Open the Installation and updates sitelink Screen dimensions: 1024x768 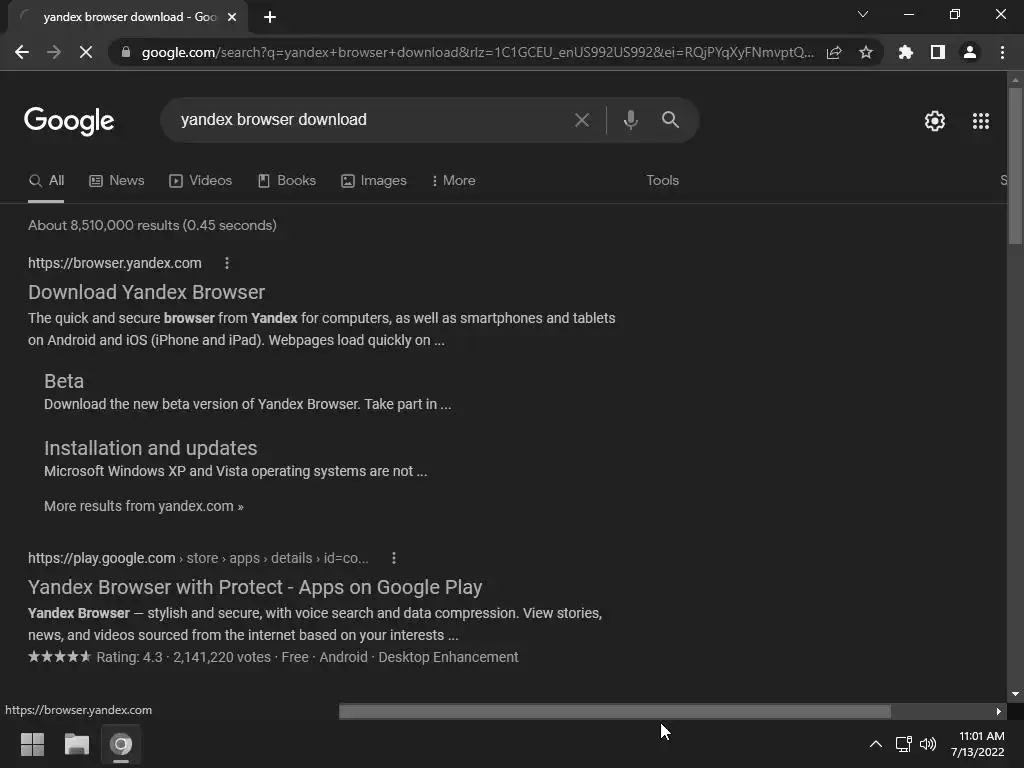(150, 448)
